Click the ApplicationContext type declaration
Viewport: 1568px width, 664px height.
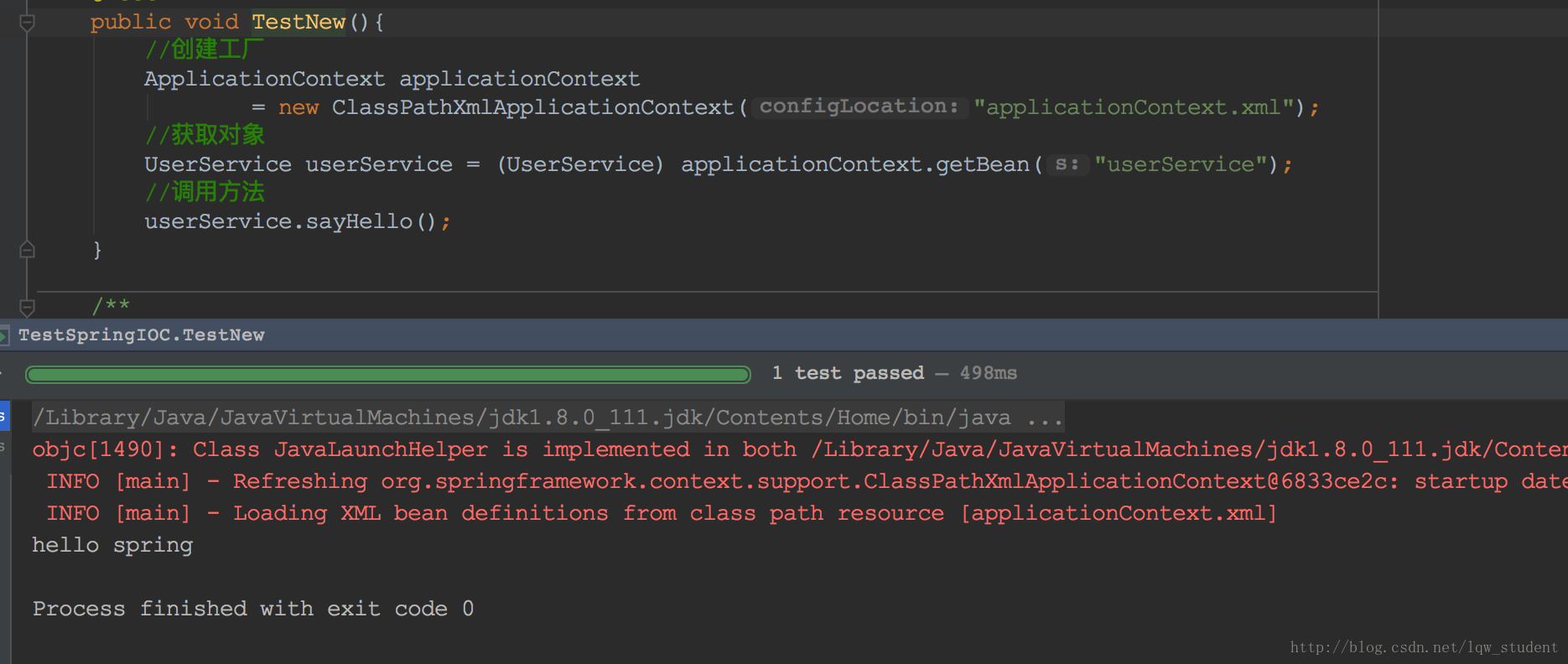[x=264, y=79]
